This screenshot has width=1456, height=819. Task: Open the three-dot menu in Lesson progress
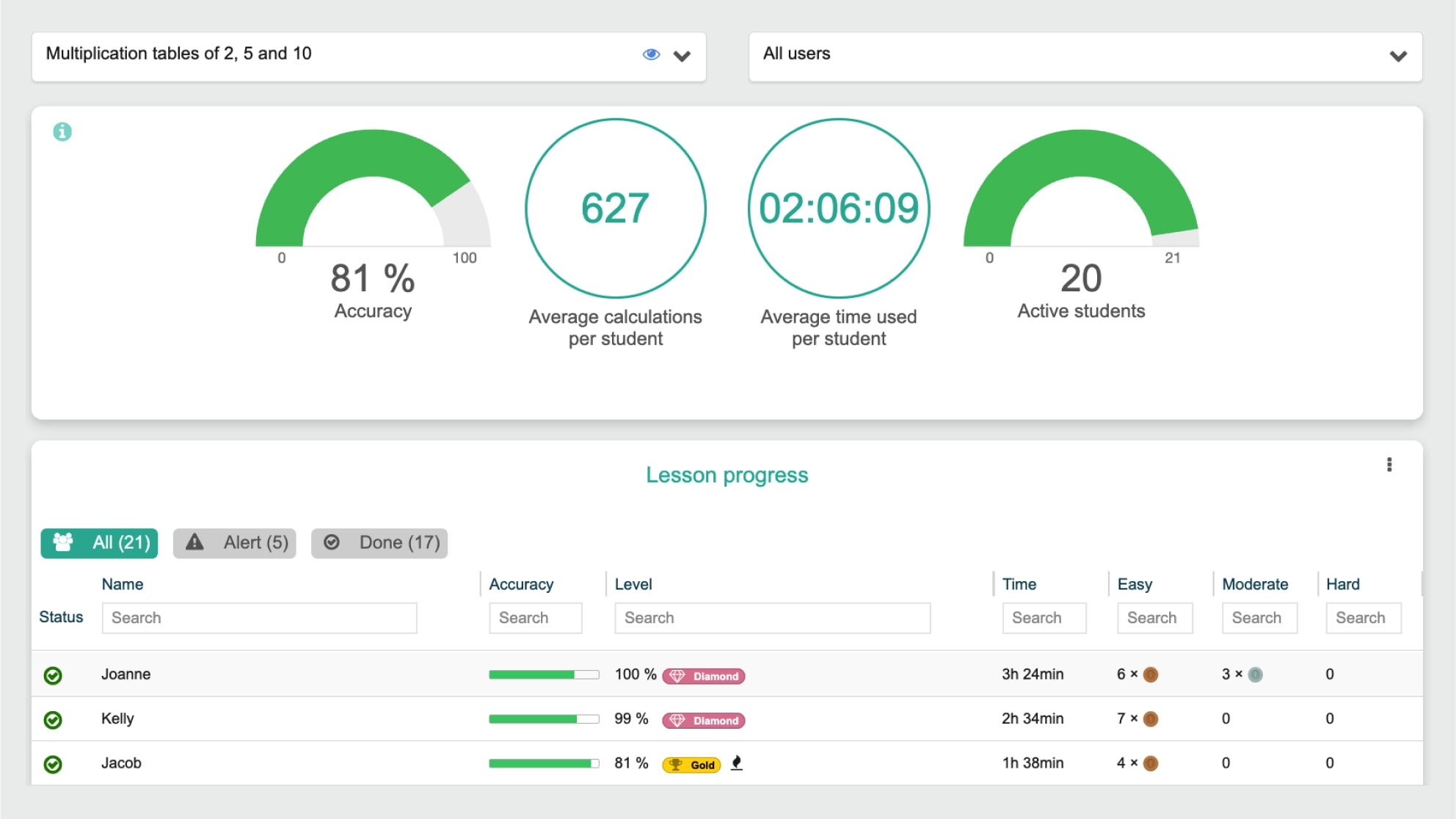(x=1388, y=465)
